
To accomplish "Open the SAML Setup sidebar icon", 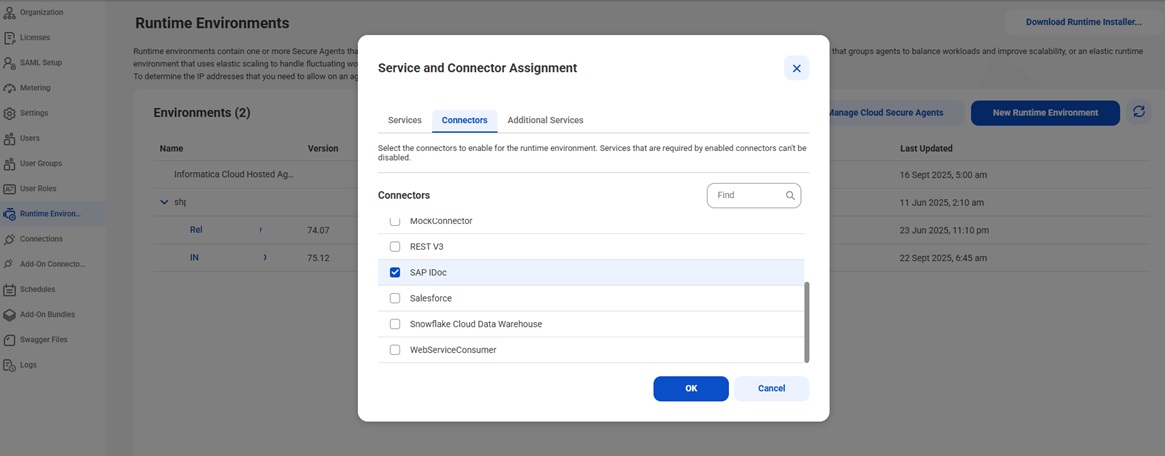I will (x=10, y=63).
